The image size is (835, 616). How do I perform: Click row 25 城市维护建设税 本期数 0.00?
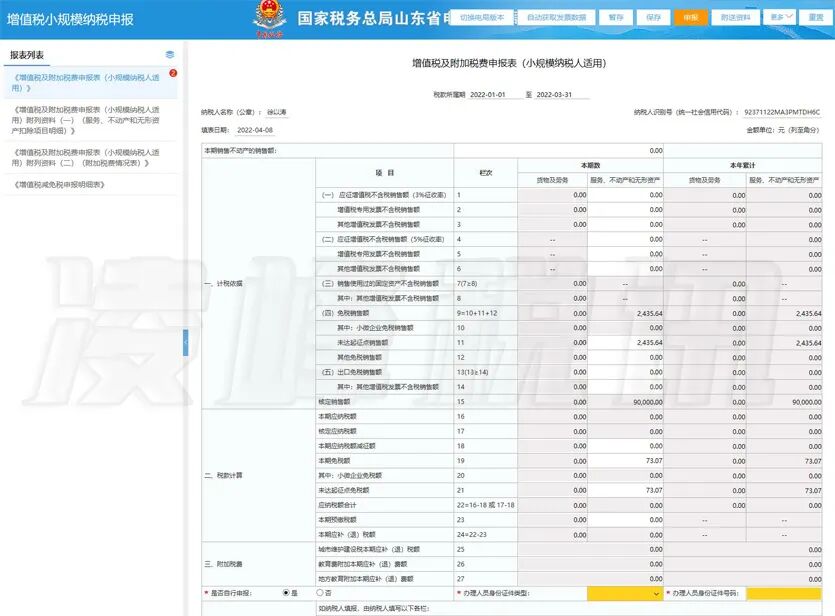click(591, 549)
